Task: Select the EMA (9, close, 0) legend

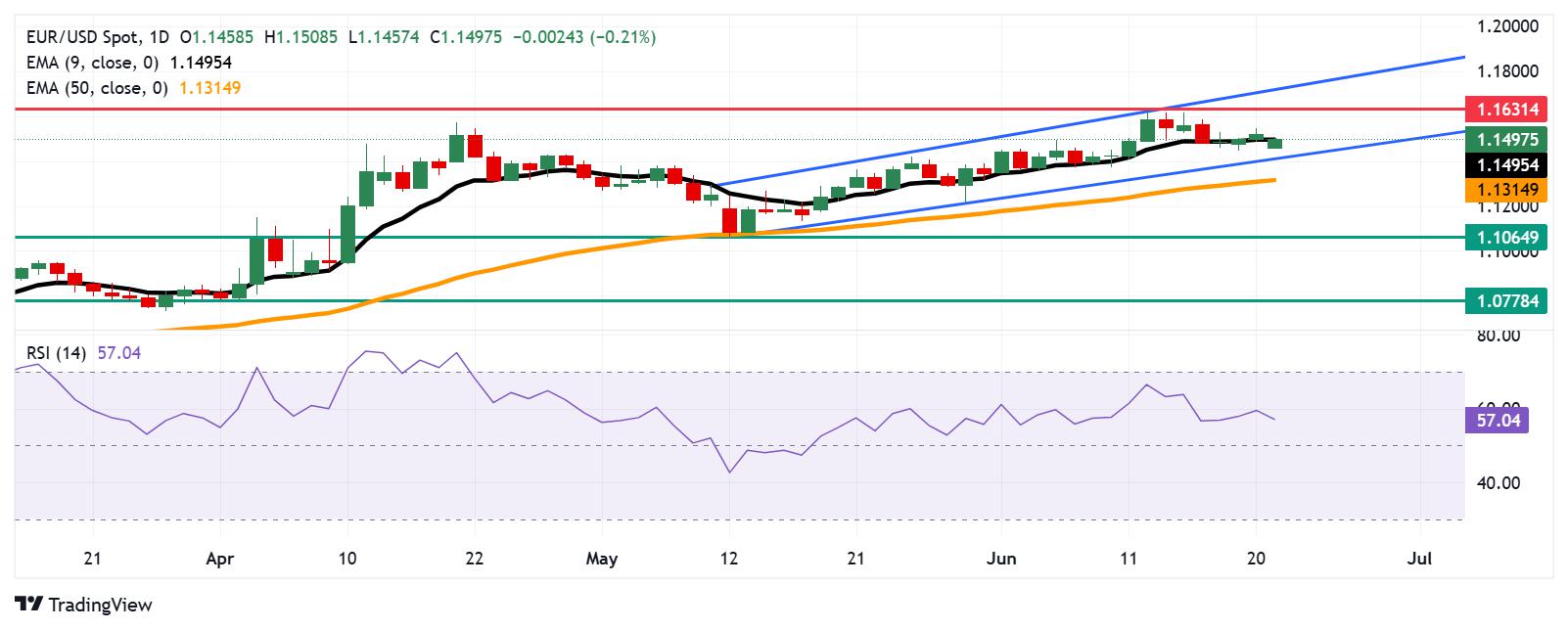Action: coord(91,63)
